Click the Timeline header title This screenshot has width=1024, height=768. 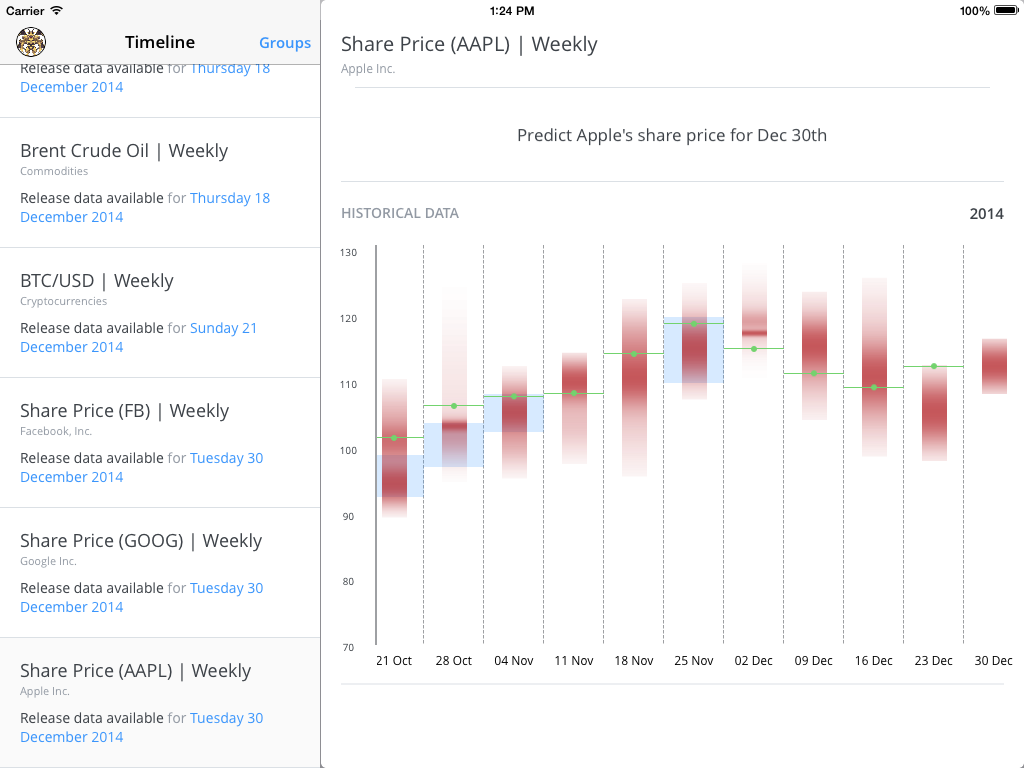160,42
